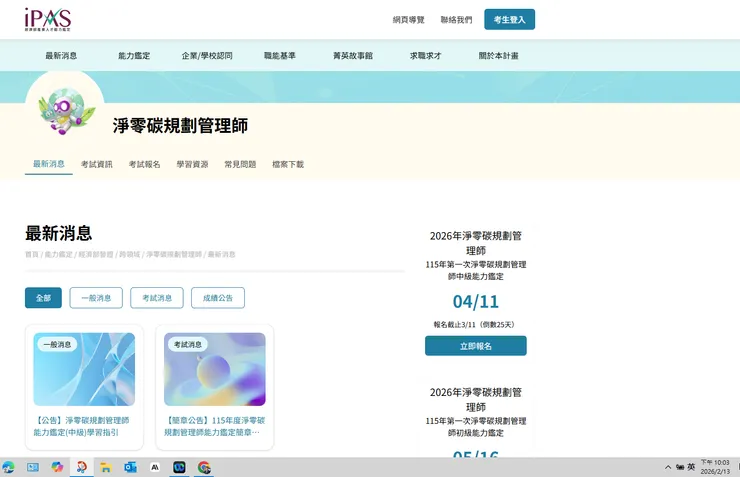This screenshot has height=477, width=740.
Task: Open Outlook from the taskbar
Action: [130, 468]
